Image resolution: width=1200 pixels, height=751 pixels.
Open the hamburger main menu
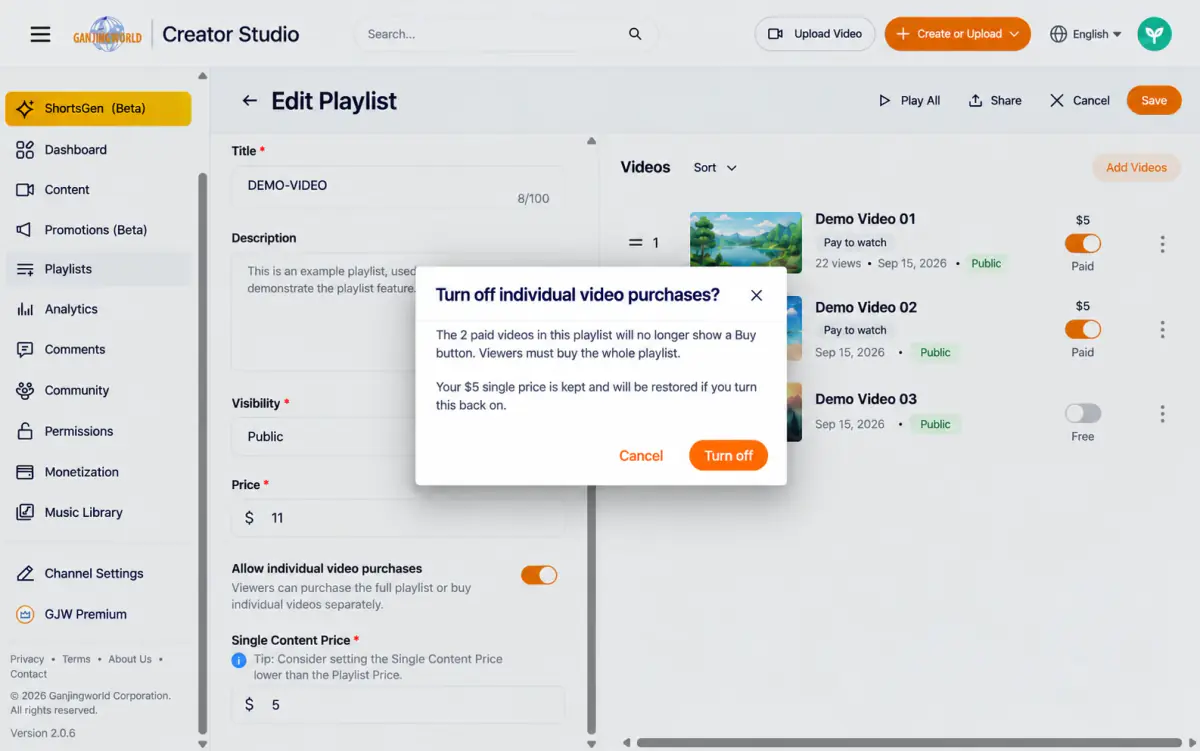[x=40, y=34]
